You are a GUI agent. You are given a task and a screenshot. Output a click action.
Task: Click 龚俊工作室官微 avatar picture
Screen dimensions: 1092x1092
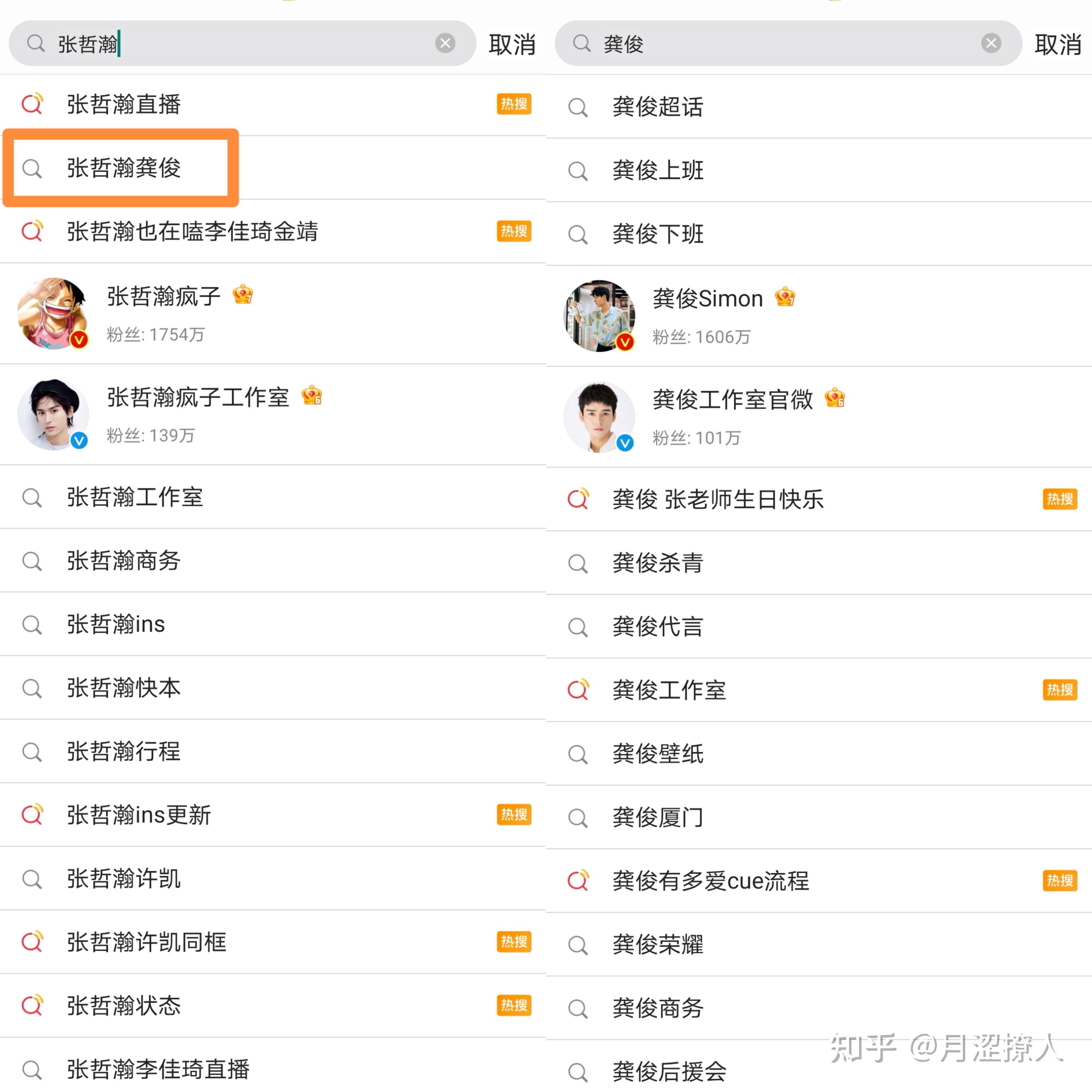tap(599, 417)
